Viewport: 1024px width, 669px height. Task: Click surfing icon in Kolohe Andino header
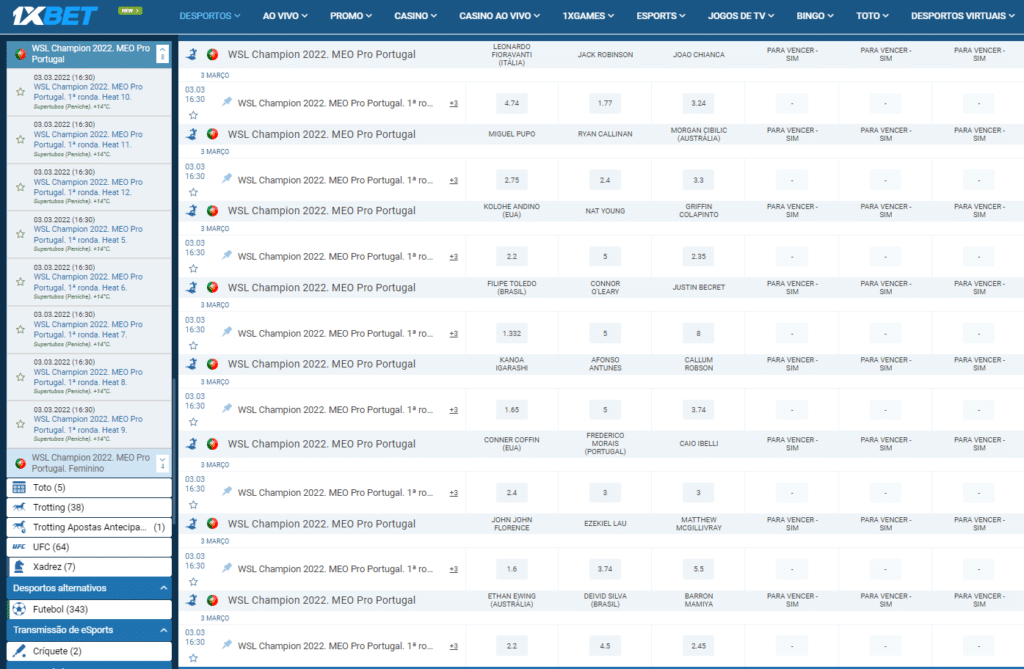(192, 210)
